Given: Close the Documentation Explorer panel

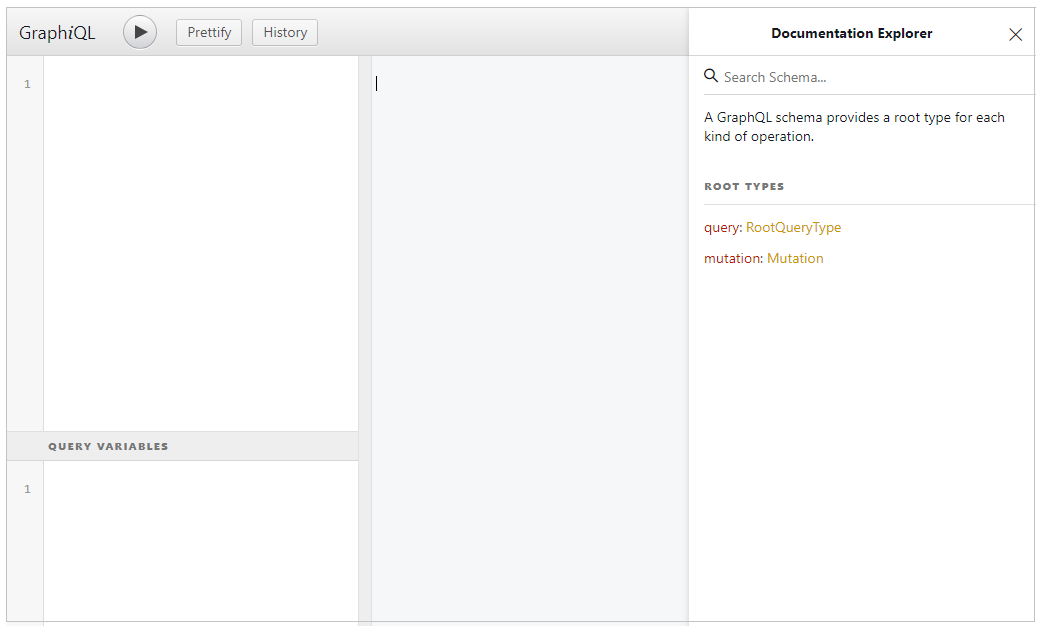Looking at the screenshot, I should [x=1015, y=34].
